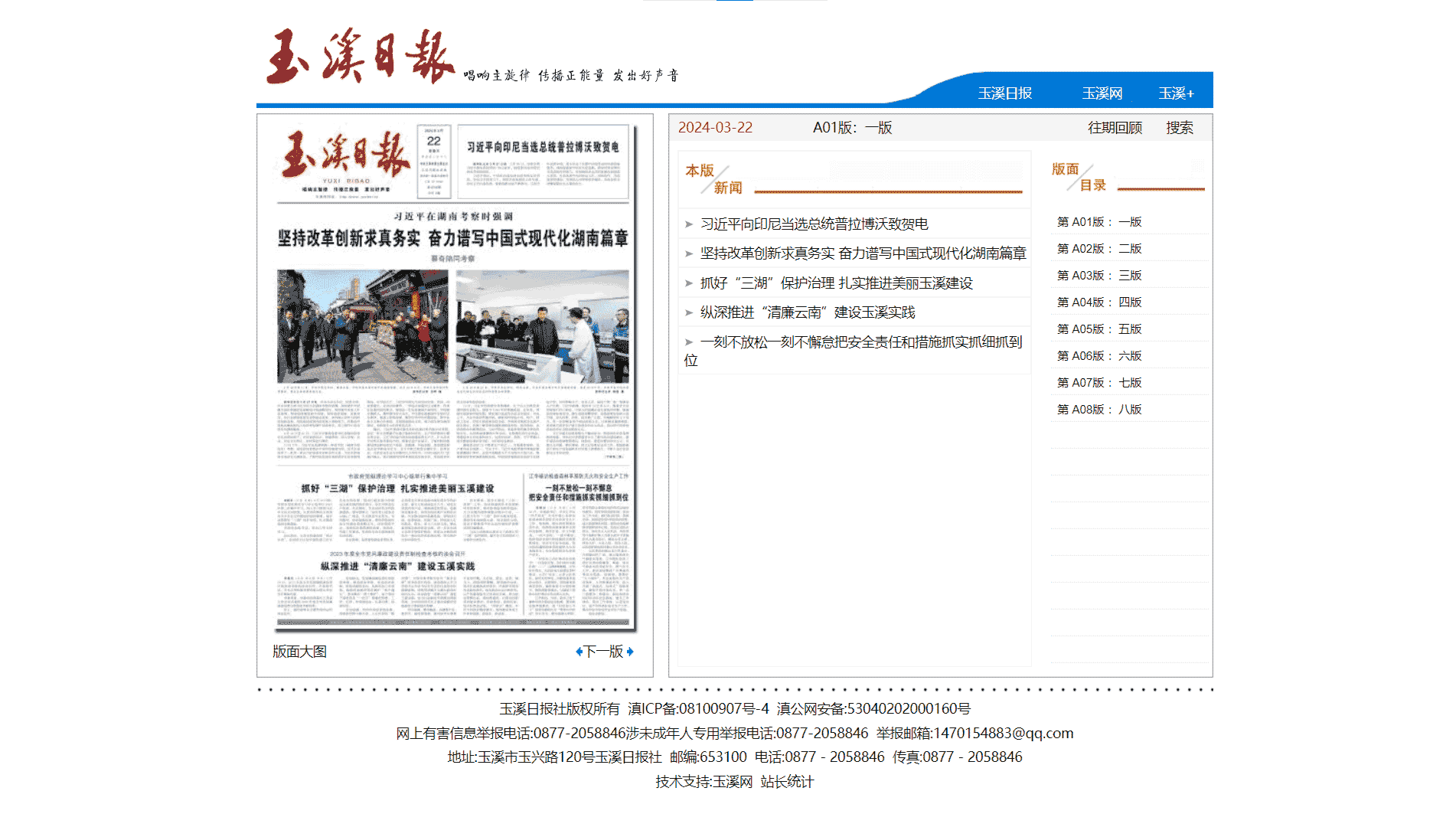
Task: Click the date 2024-03-22
Action: point(716,128)
